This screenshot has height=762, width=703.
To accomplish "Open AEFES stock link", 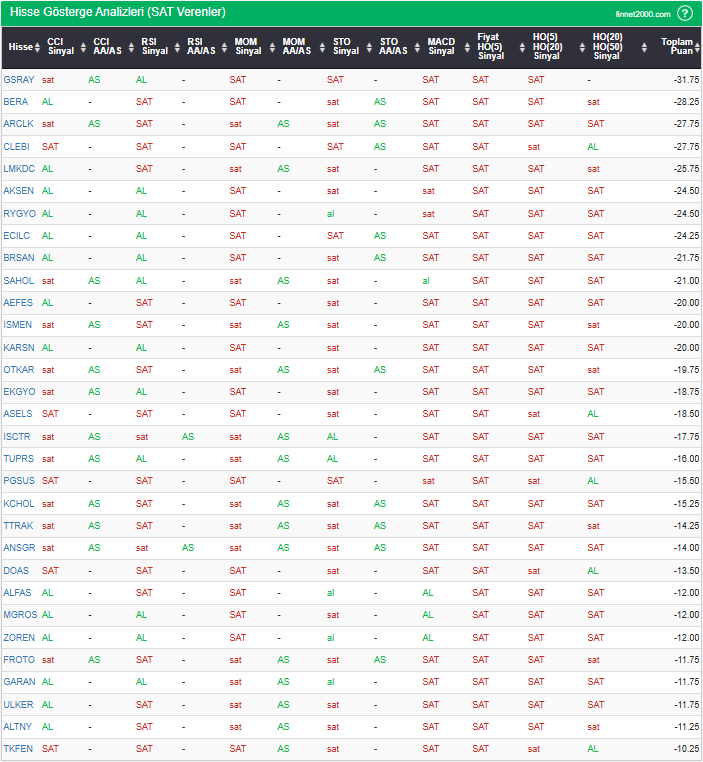I will [x=18, y=302].
